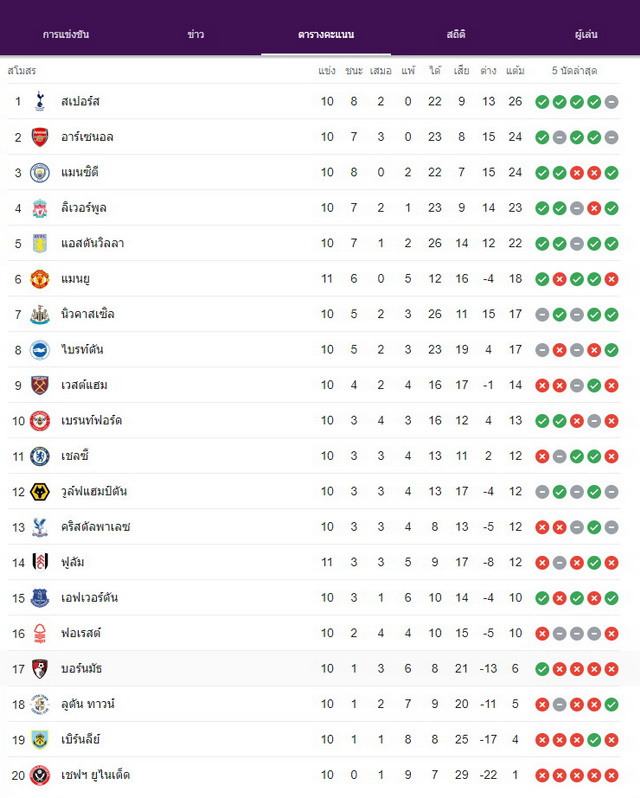
Task: Select the ผู้เล่น (players) tab
Action: (586, 35)
